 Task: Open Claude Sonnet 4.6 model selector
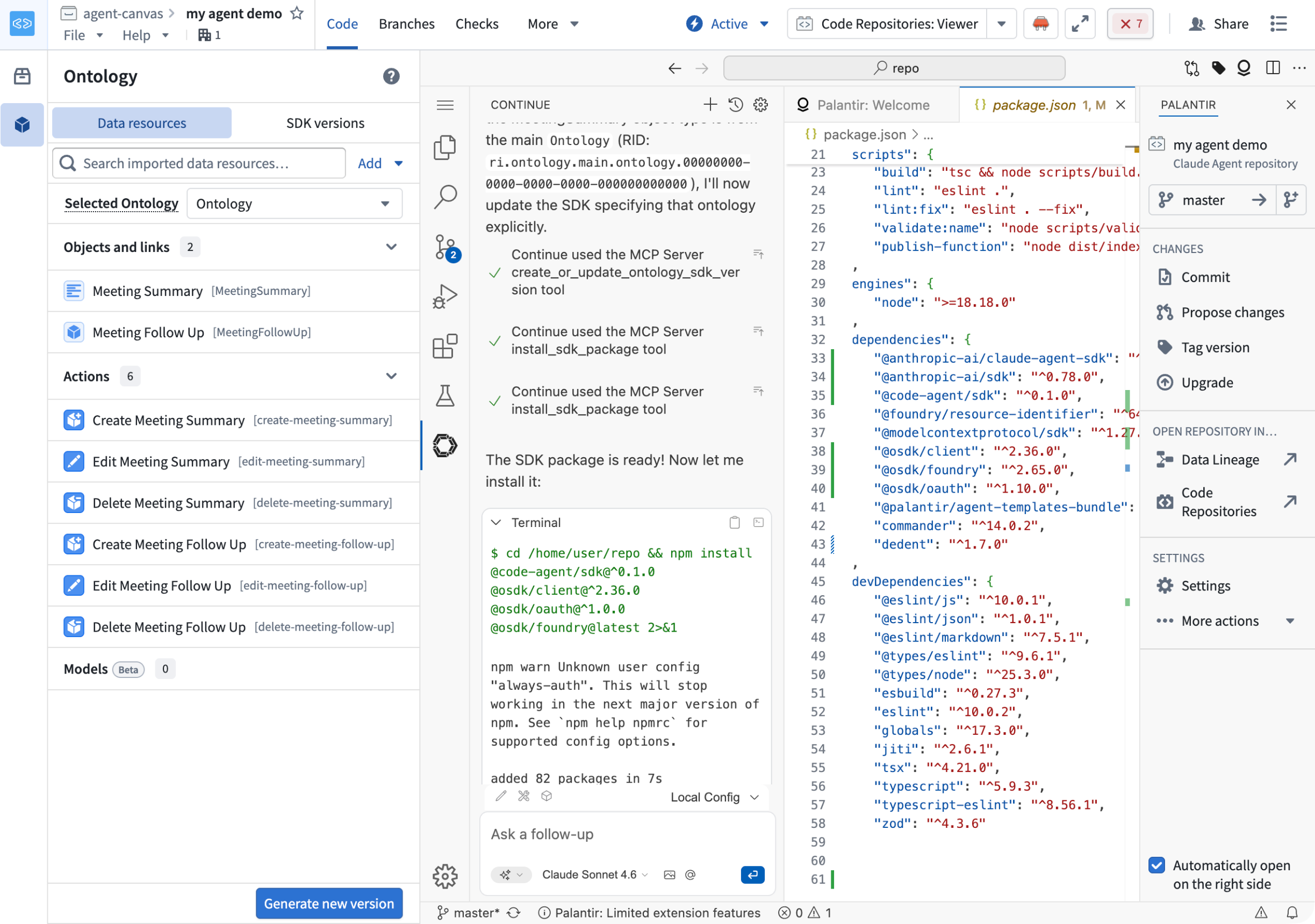[594, 874]
